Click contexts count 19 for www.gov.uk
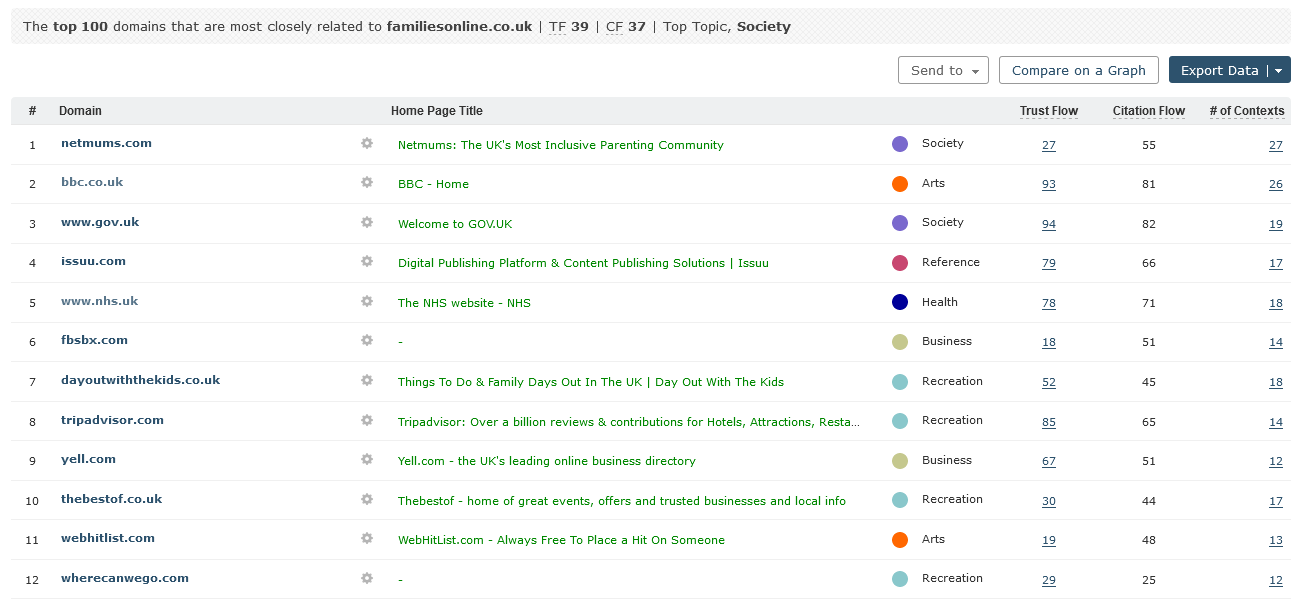The width and height of the screenshot is (1307, 599). click(x=1276, y=224)
